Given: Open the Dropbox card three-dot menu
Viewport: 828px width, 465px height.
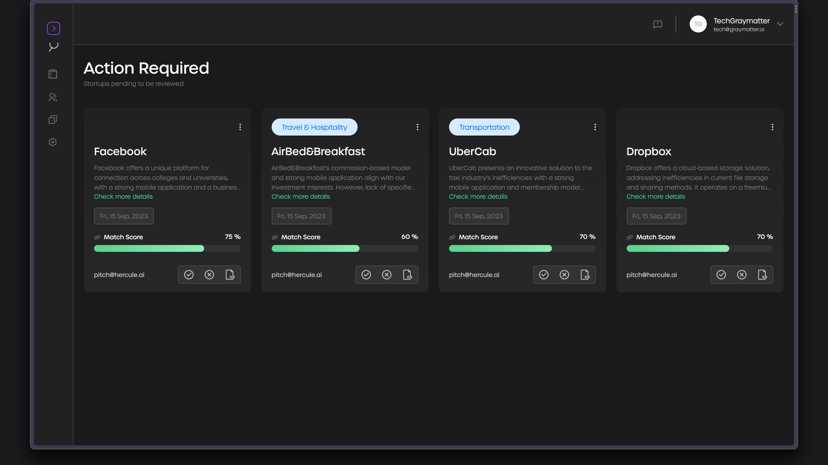Looking at the screenshot, I should [772, 127].
